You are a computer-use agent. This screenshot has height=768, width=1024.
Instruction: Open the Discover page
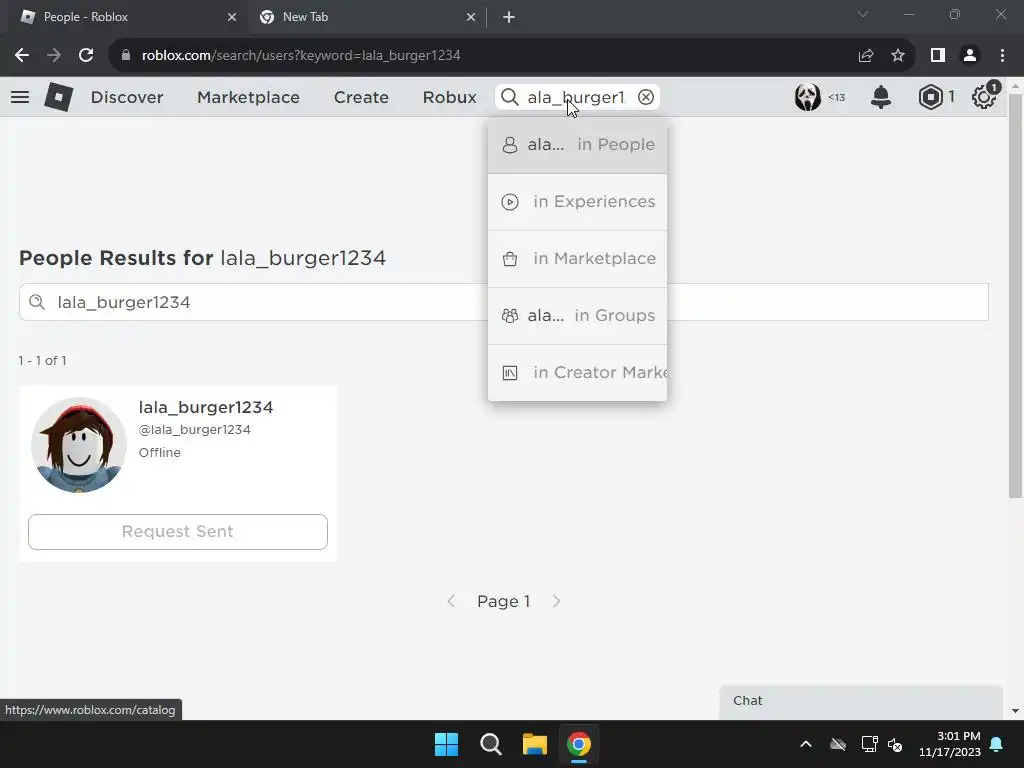pyautogui.click(x=127, y=97)
